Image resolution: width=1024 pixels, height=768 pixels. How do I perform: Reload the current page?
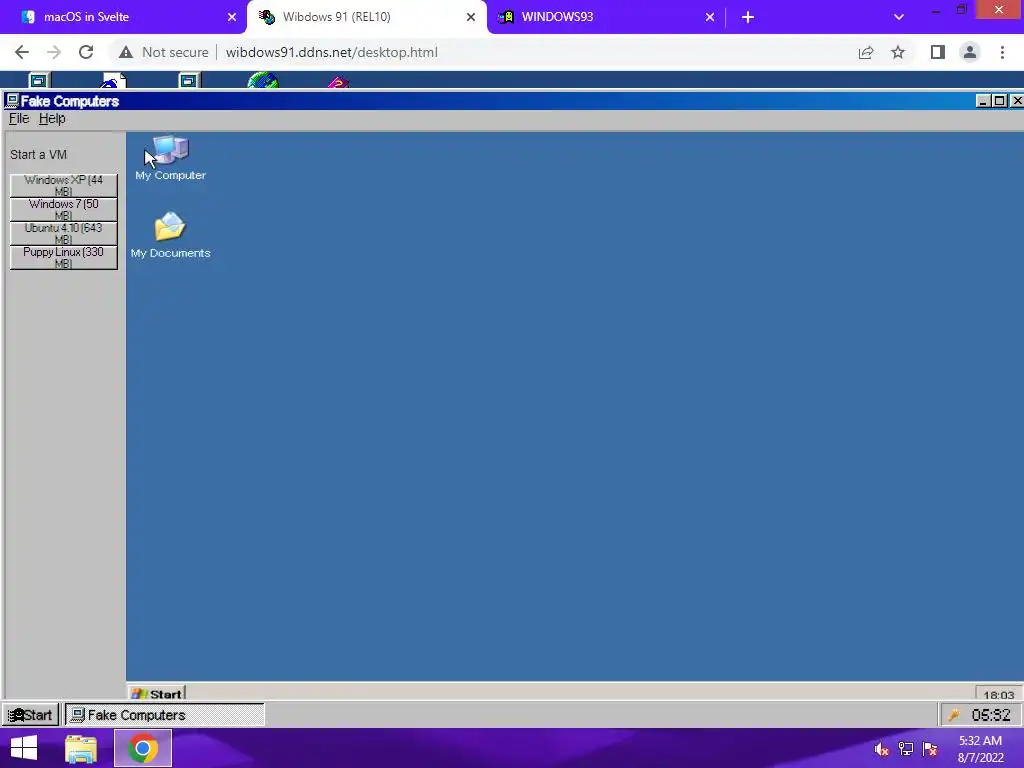click(86, 52)
